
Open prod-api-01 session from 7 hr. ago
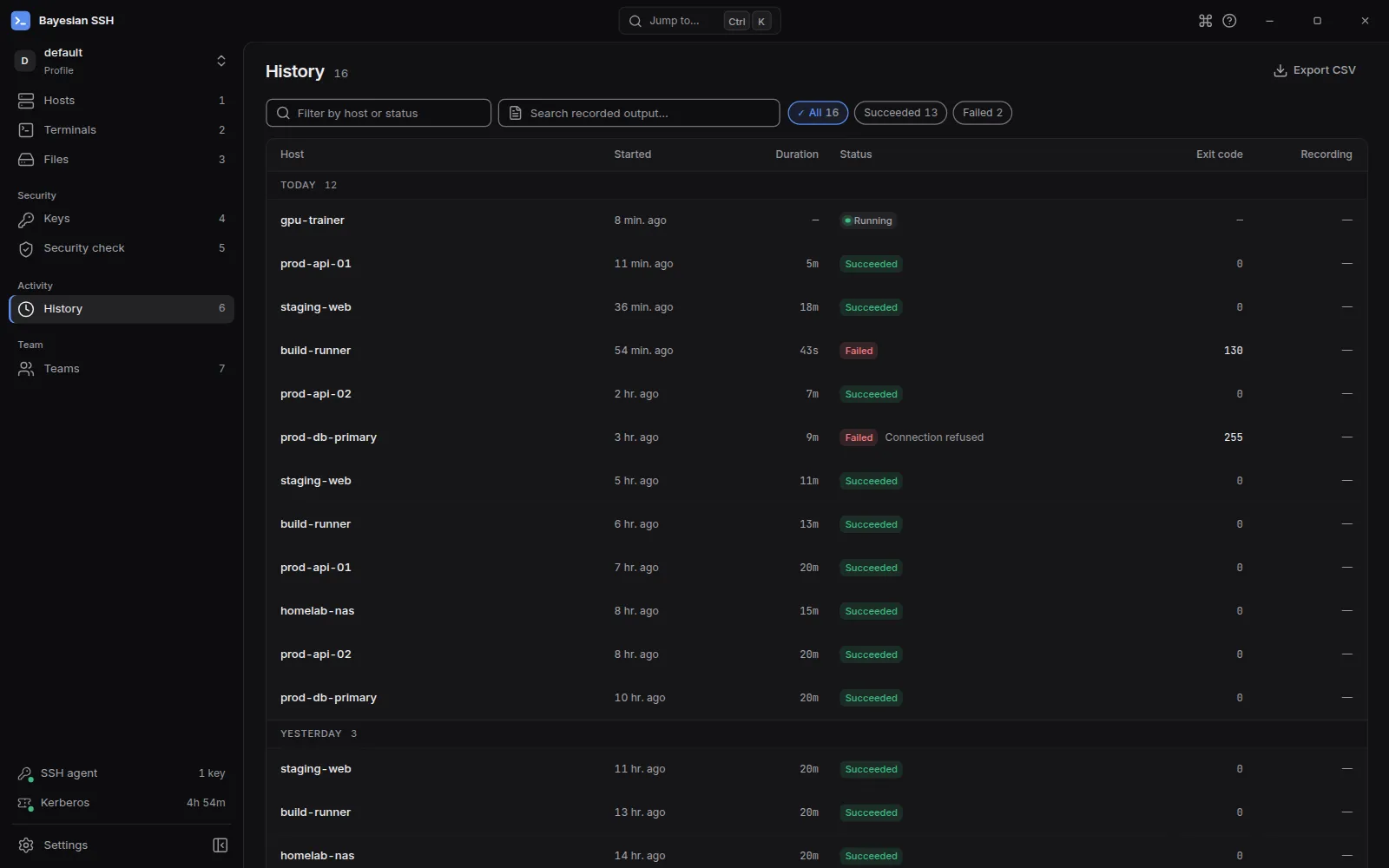(816, 568)
